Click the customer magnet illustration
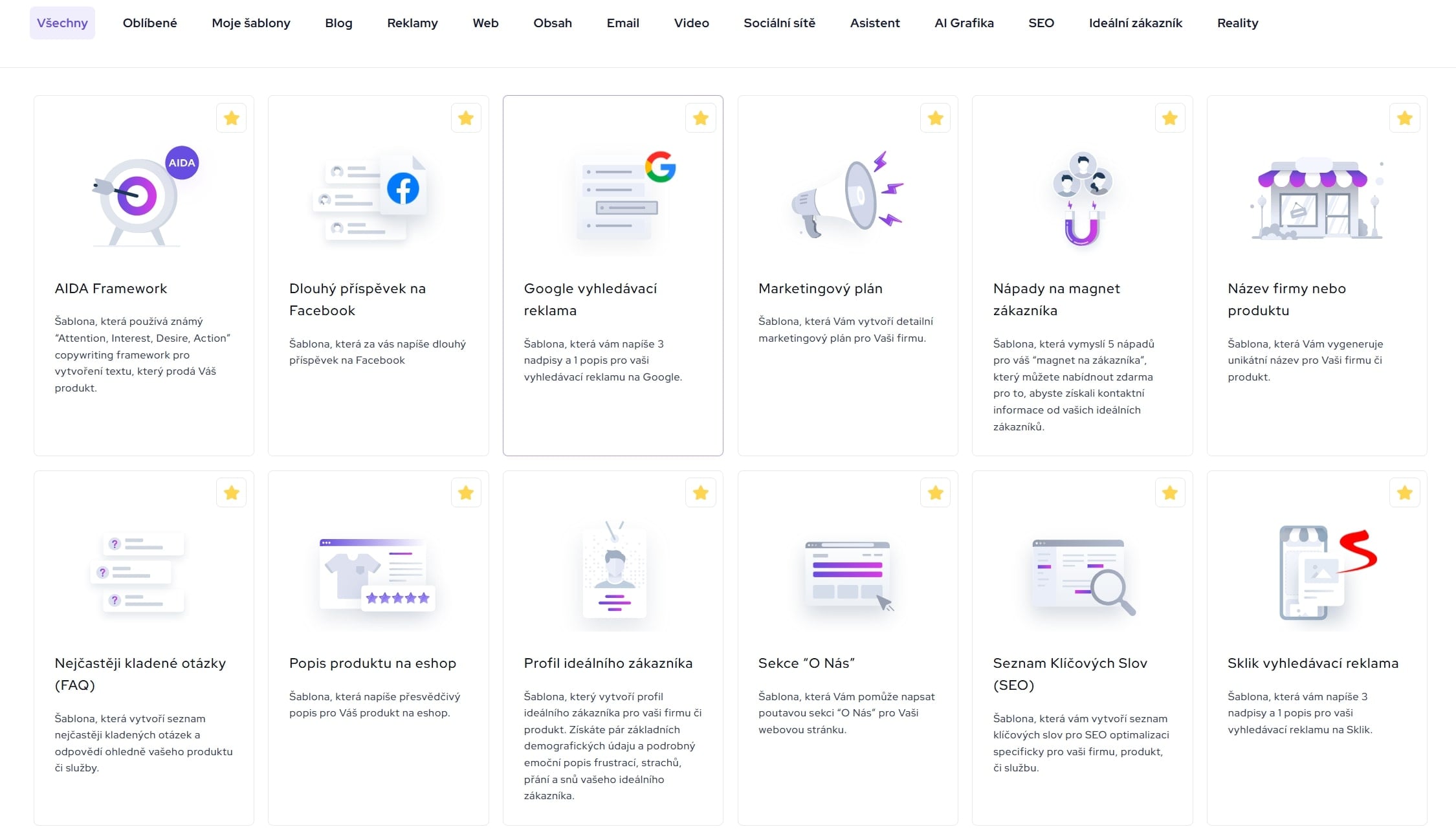 point(1082,197)
